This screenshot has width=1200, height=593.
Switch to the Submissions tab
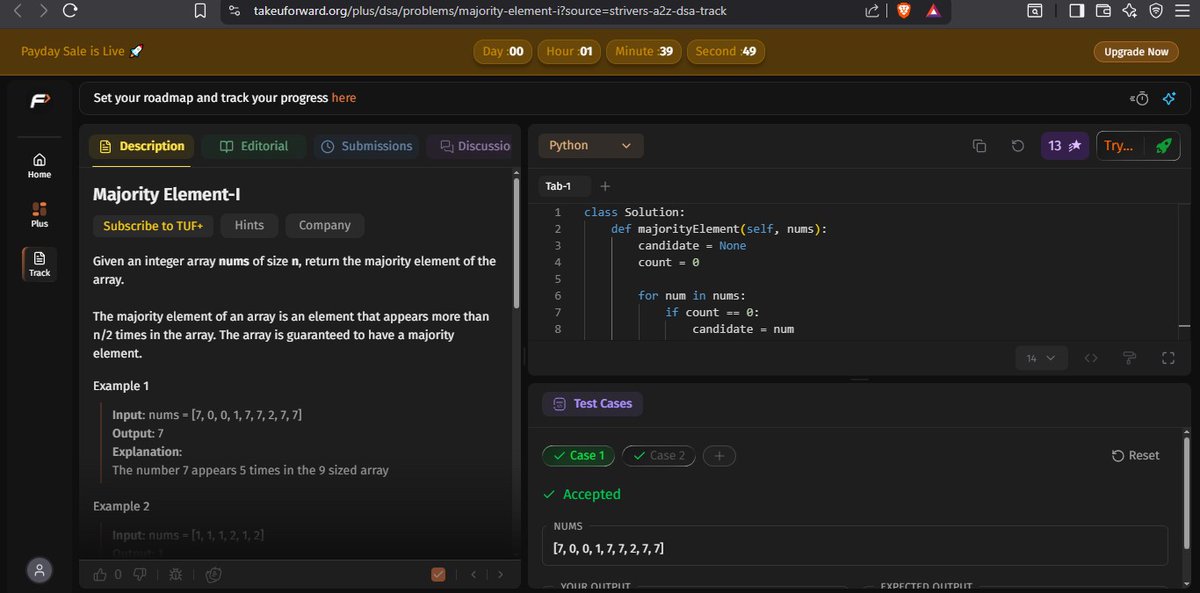[366, 146]
